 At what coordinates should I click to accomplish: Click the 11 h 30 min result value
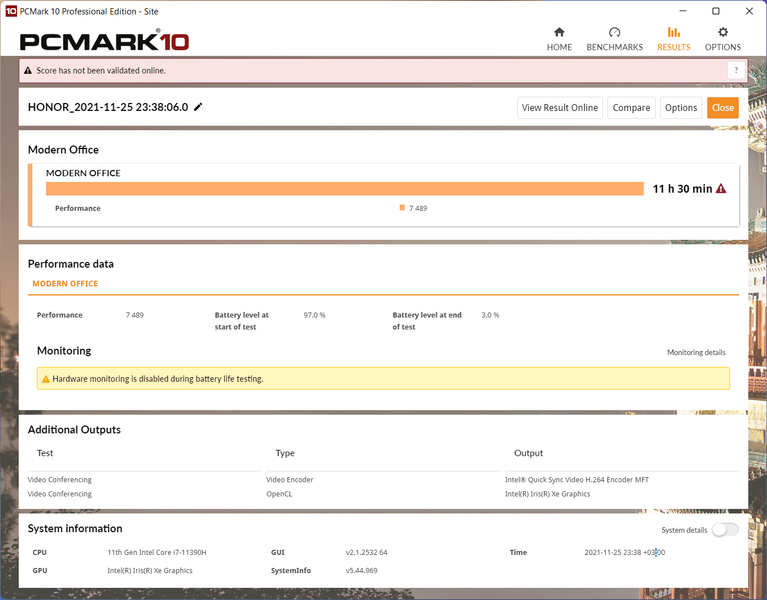pyautogui.click(x=682, y=189)
